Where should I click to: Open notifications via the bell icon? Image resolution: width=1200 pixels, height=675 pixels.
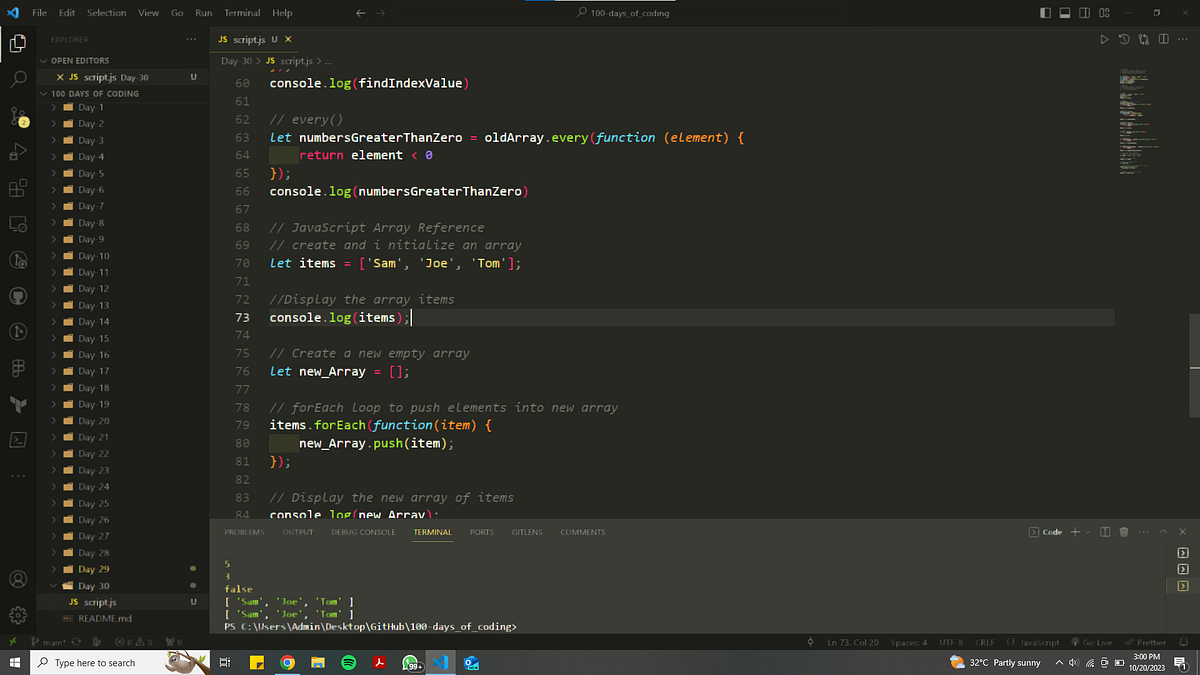pyautogui.click(x=1182, y=642)
